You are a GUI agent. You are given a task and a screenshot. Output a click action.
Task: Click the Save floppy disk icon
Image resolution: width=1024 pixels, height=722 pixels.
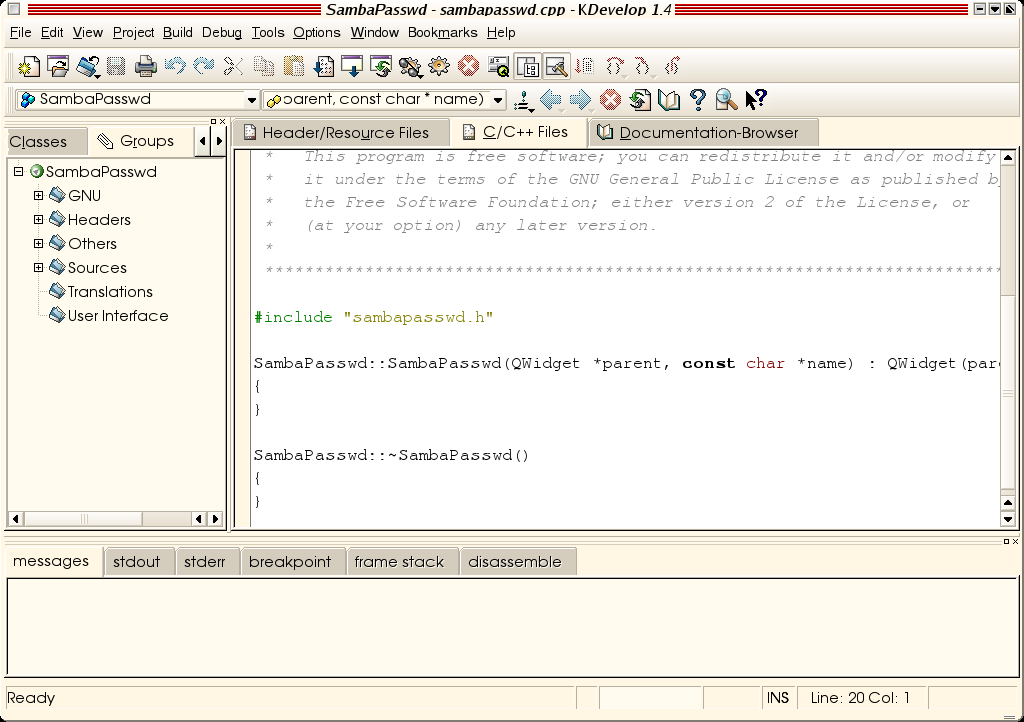(x=116, y=66)
